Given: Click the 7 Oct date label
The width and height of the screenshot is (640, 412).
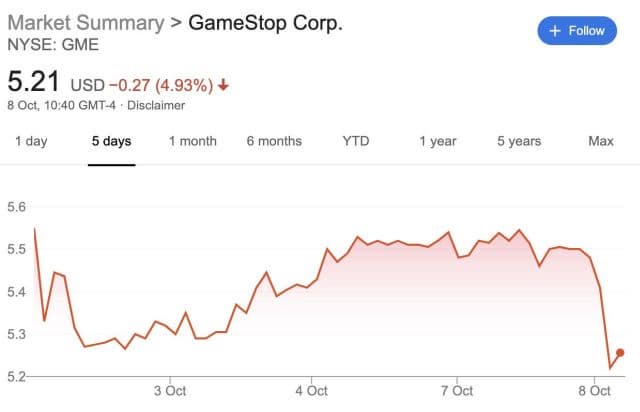Looking at the screenshot, I should (x=456, y=390).
